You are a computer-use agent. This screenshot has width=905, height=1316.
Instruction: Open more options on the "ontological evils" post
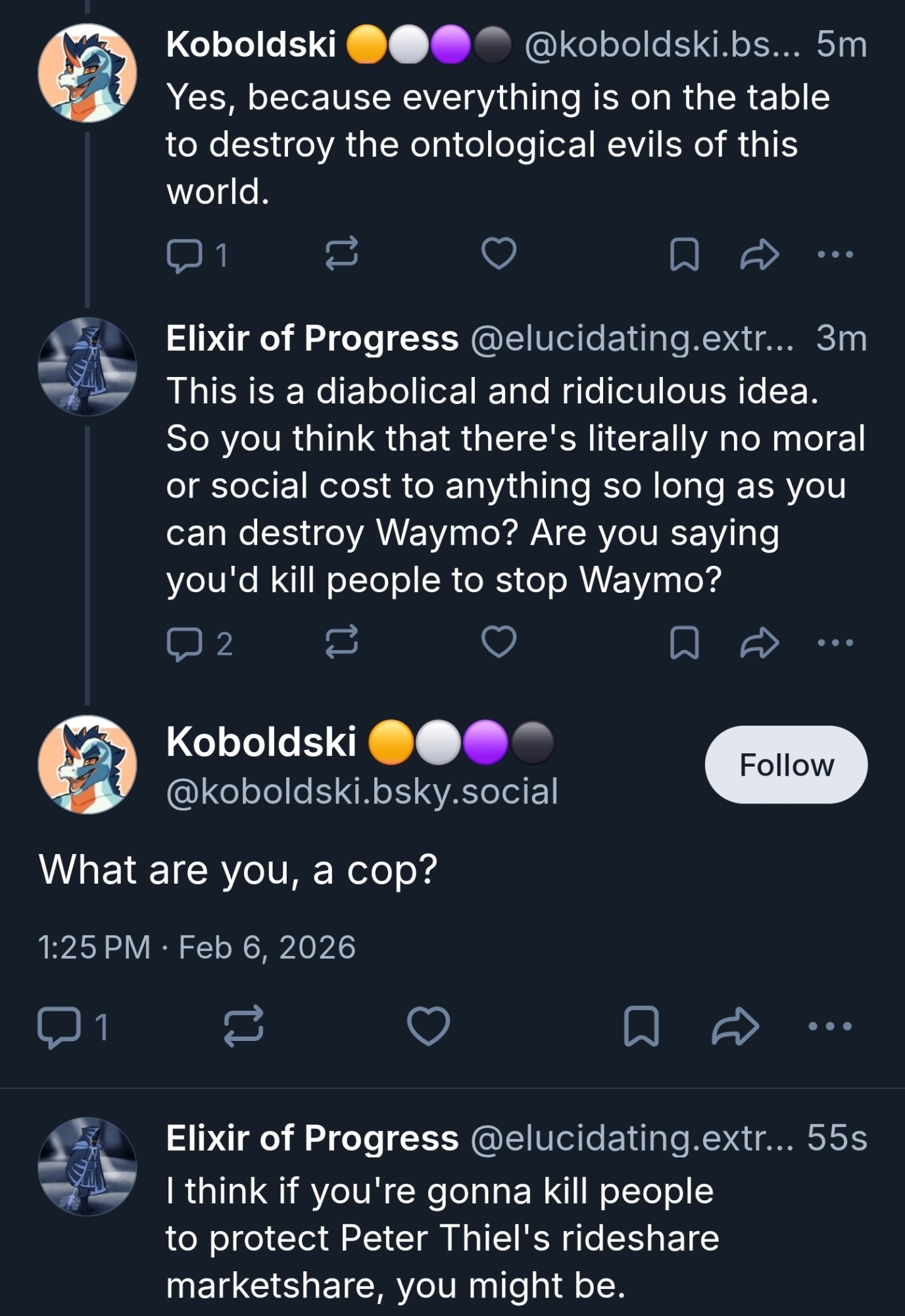point(835,254)
